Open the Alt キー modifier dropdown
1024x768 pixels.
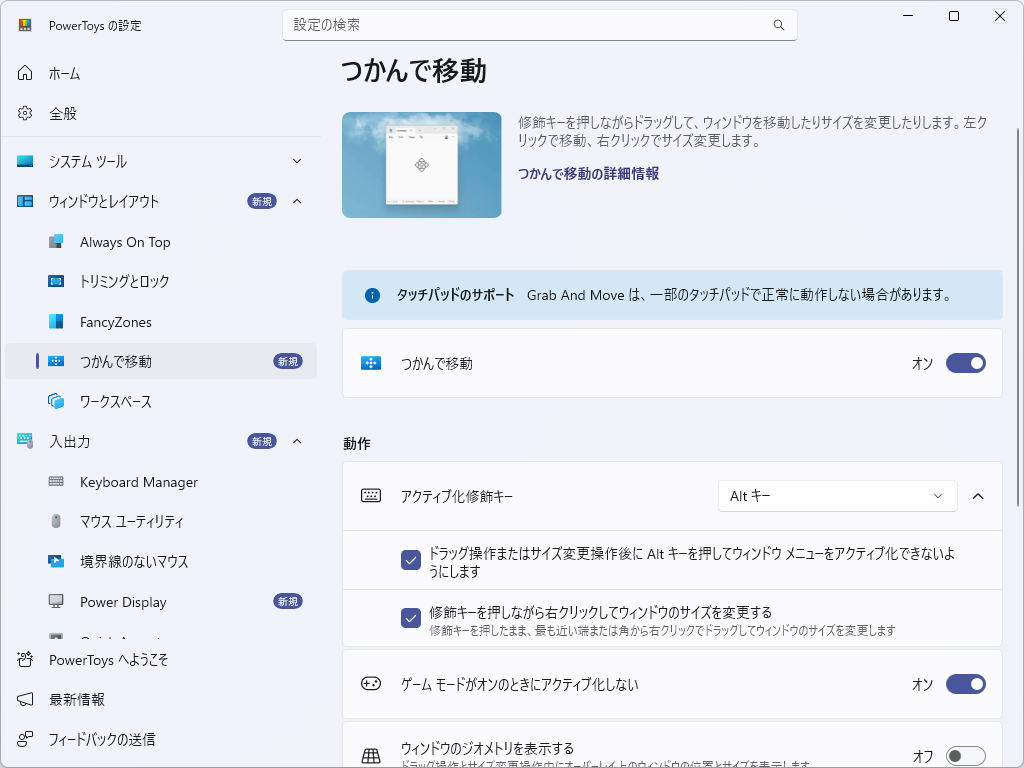(x=837, y=496)
